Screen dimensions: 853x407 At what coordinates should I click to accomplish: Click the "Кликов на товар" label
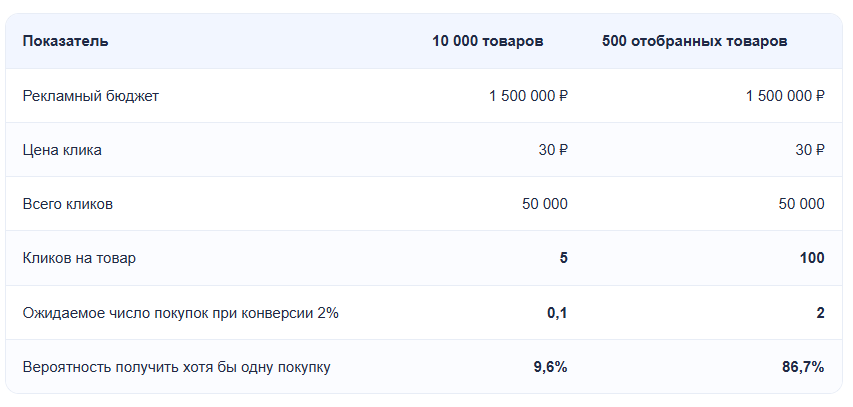79,258
